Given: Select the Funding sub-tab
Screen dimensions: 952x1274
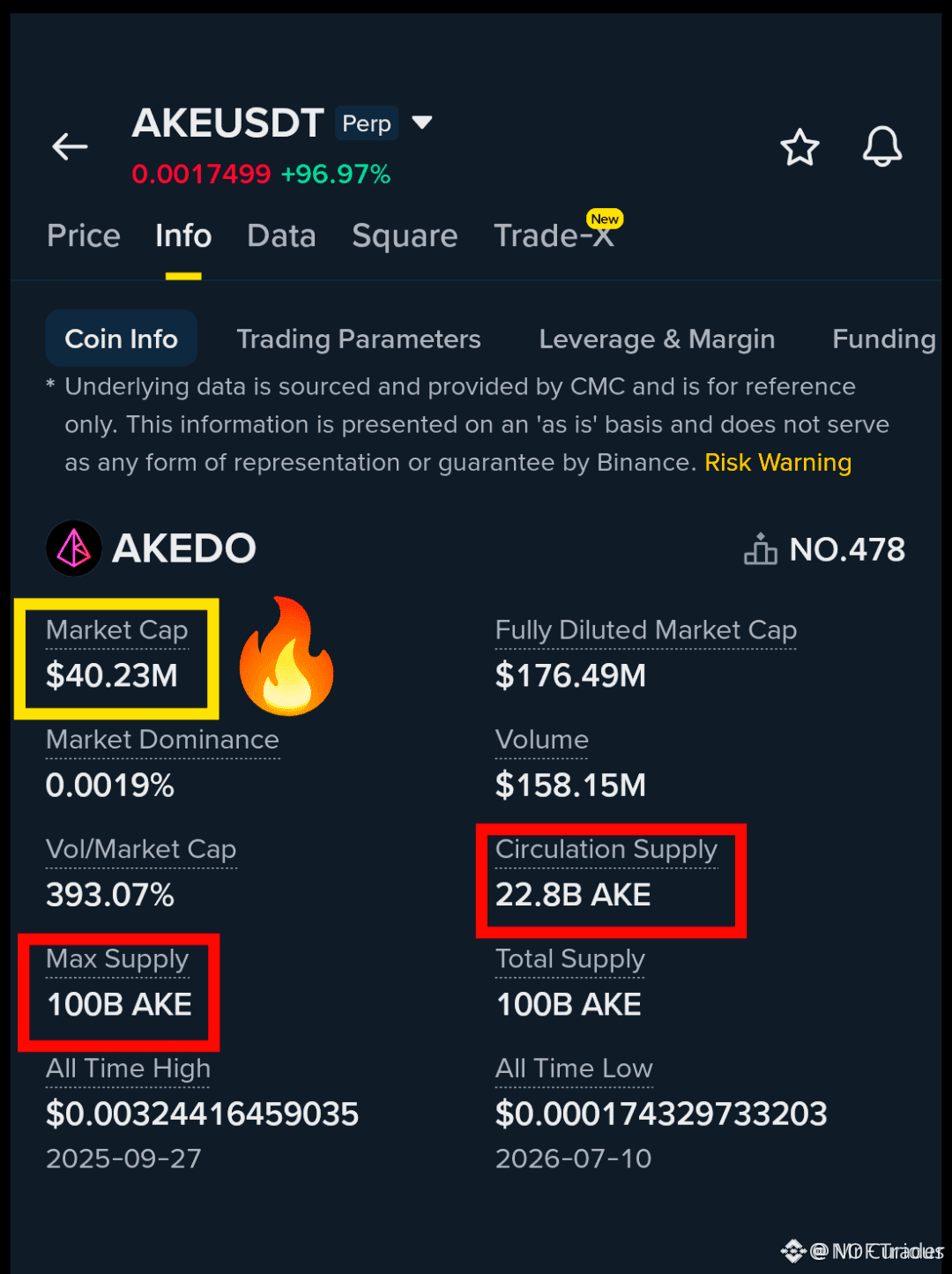Looking at the screenshot, I should click(884, 339).
